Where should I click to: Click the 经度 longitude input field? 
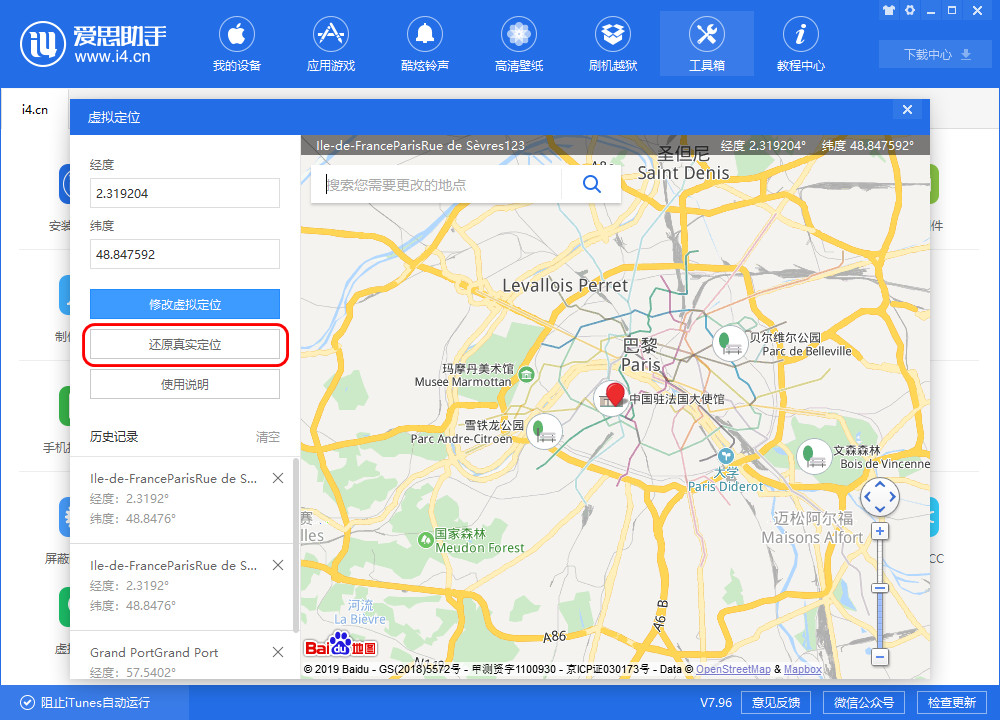click(184, 193)
